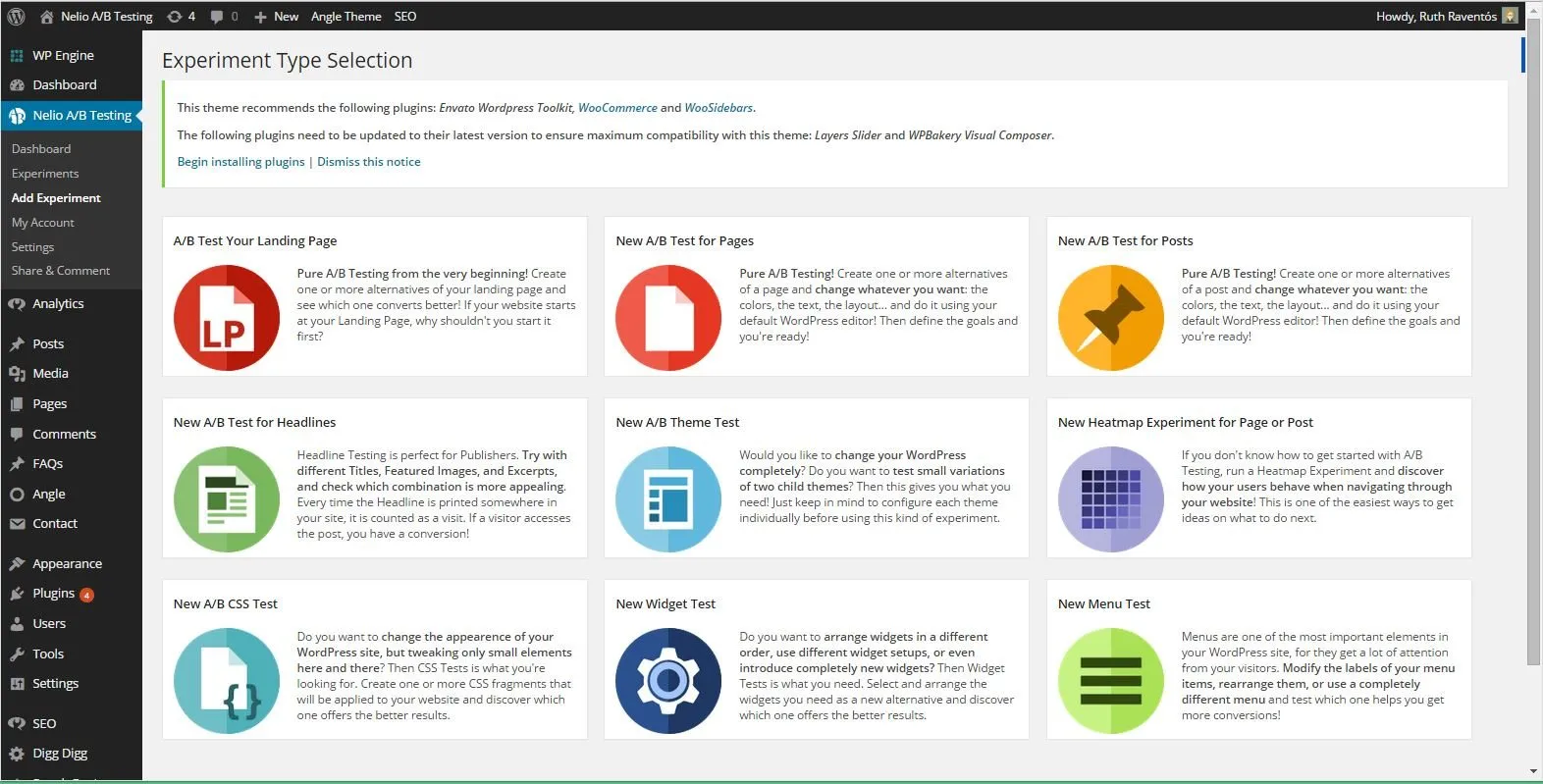Select the red page icon for Pages test
This screenshot has width=1543, height=784.
tap(667, 318)
